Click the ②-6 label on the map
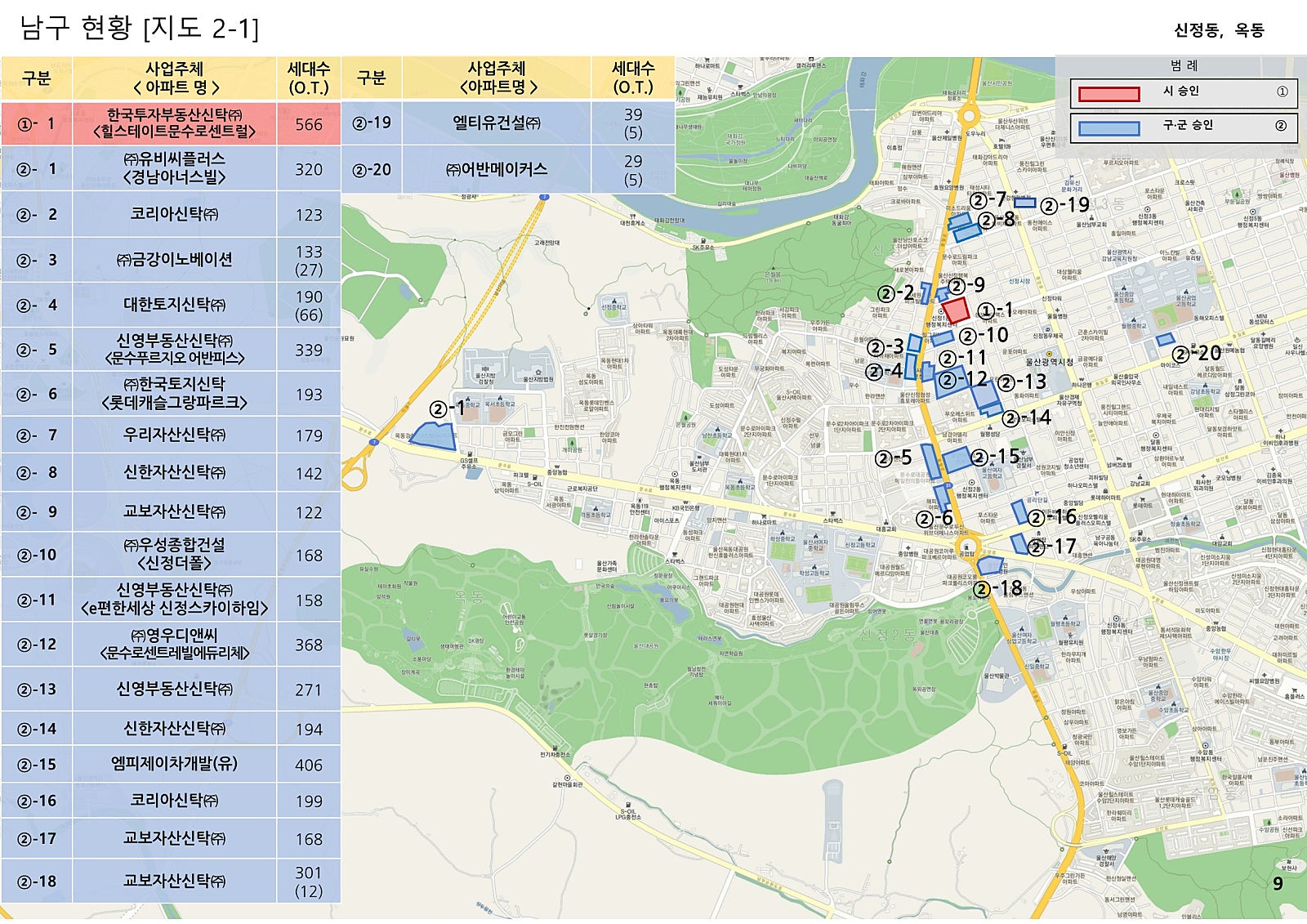The image size is (1307, 924). pos(934,519)
